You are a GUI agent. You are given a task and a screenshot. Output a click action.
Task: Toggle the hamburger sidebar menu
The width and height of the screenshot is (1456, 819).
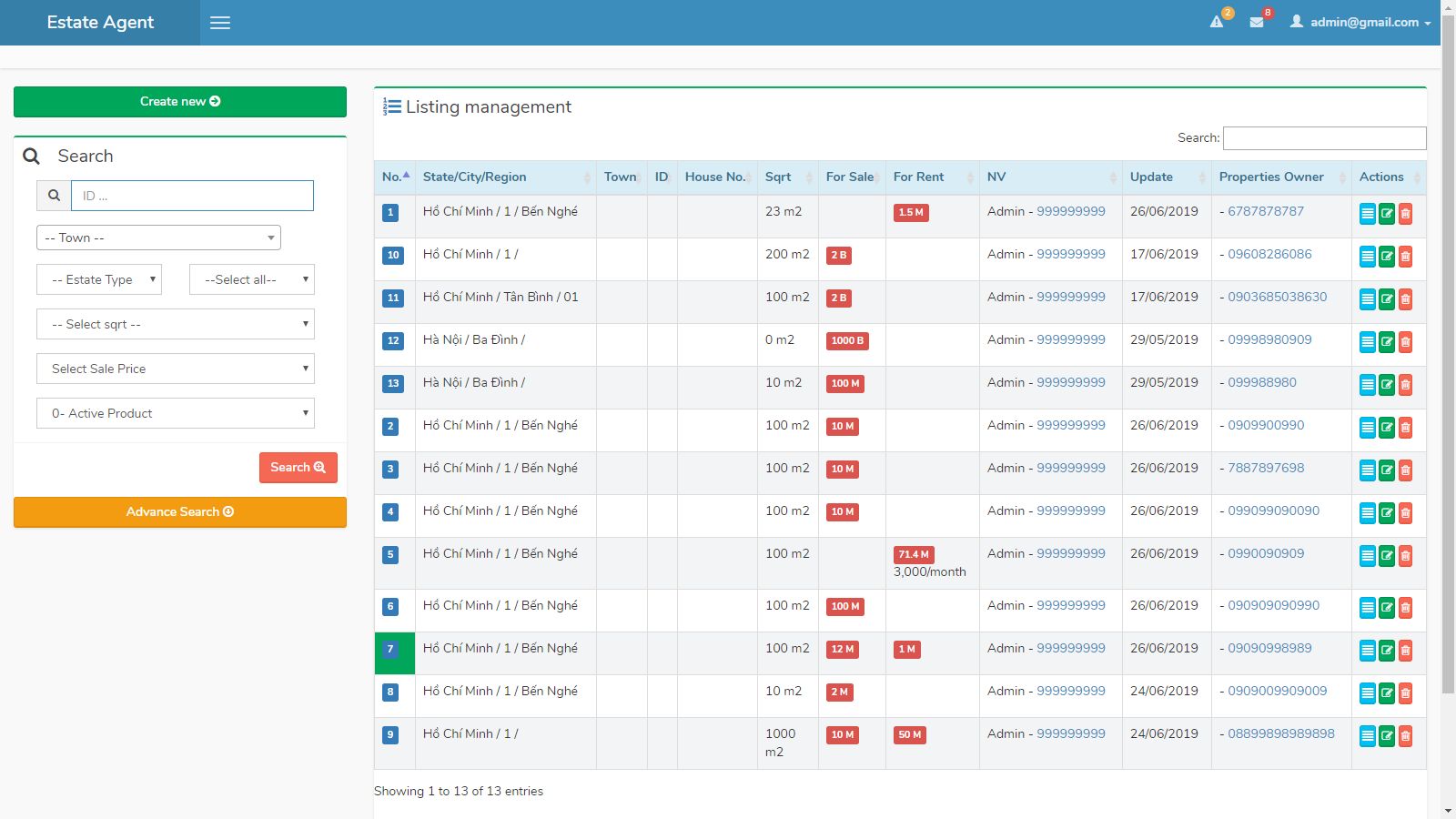(x=220, y=23)
